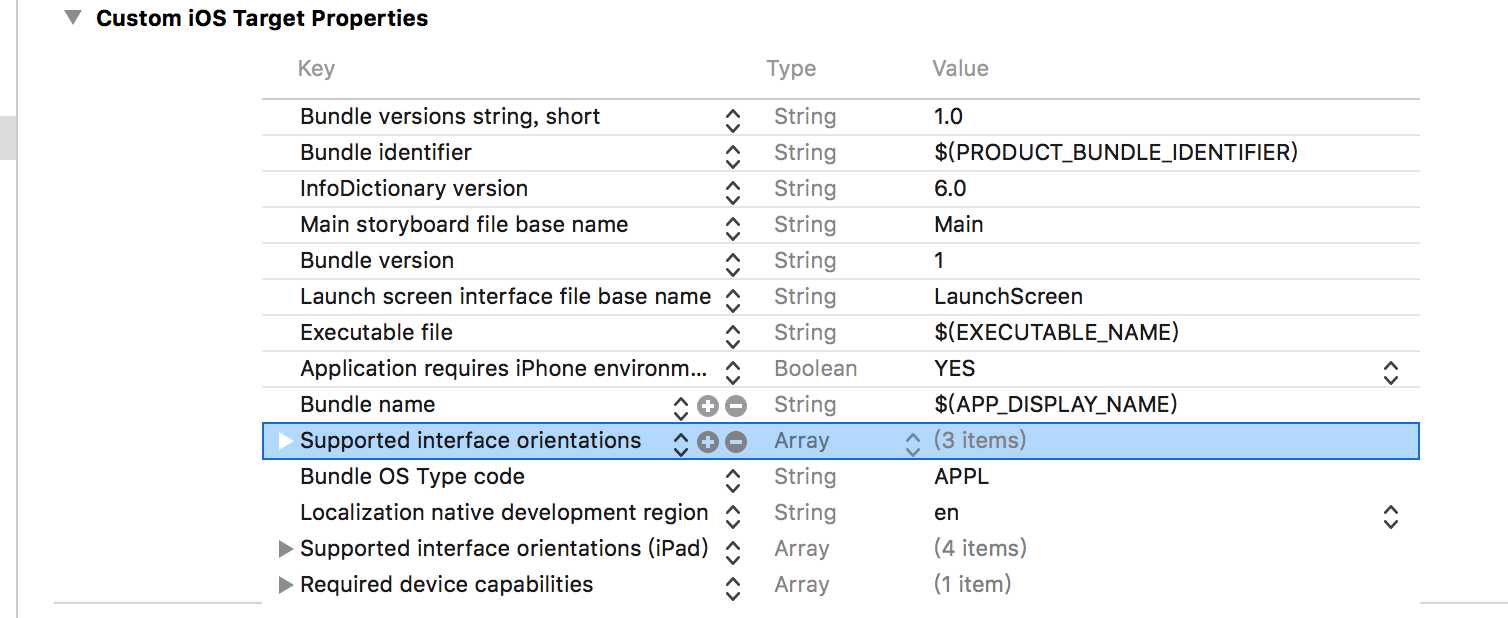Expand Required device capabilities row
Viewport: 1508px width, 618px height.
pos(286,584)
